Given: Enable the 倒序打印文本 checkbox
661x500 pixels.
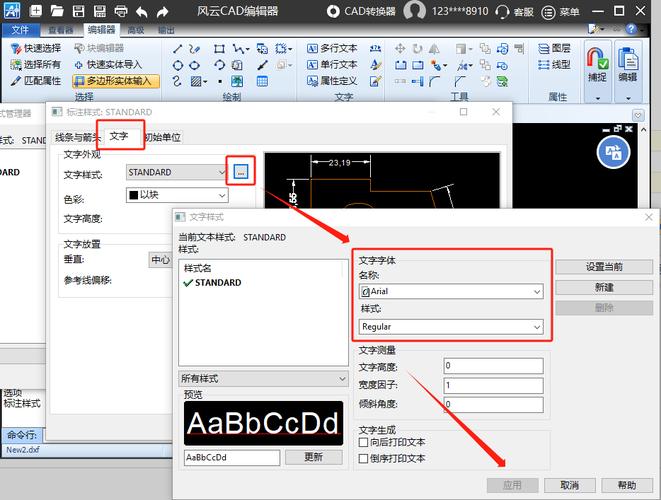Looking at the screenshot, I should (365, 458).
